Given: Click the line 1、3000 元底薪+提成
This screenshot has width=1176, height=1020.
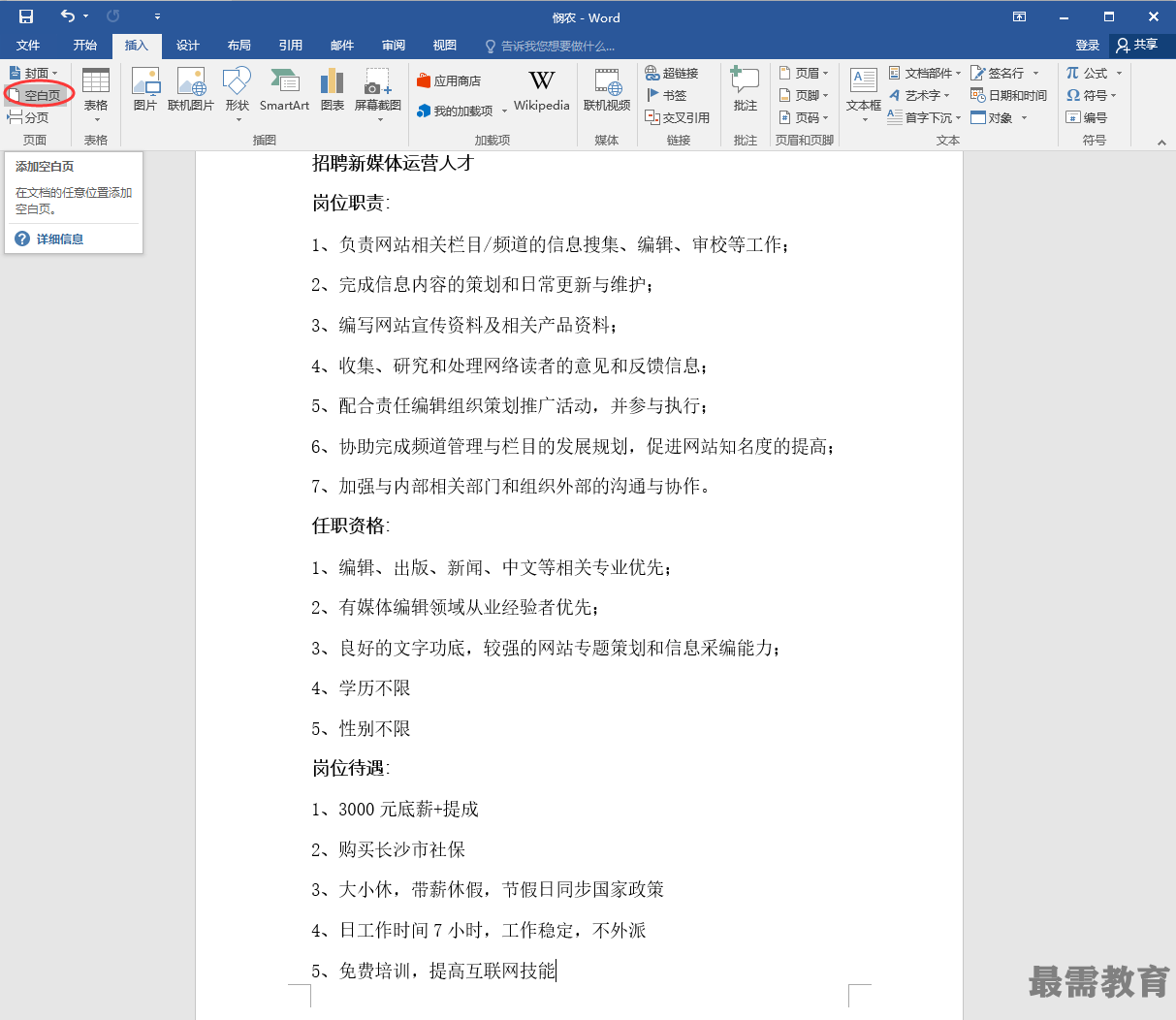Looking at the screenshot, I should click(395, 809).
